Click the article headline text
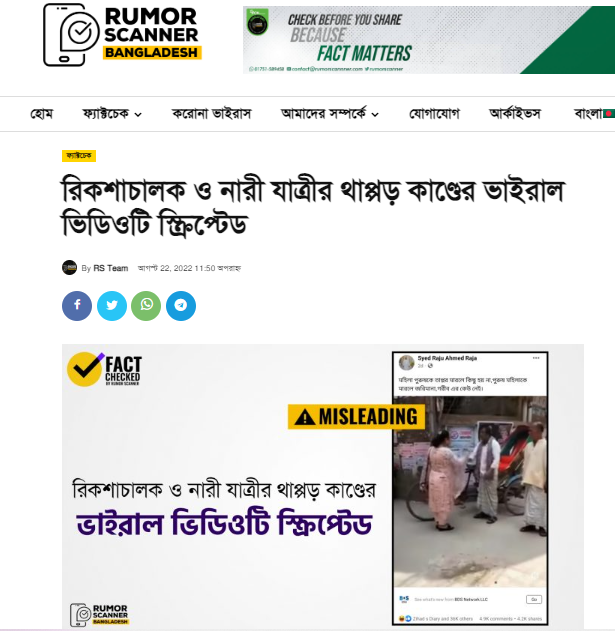 click(313, 206)
